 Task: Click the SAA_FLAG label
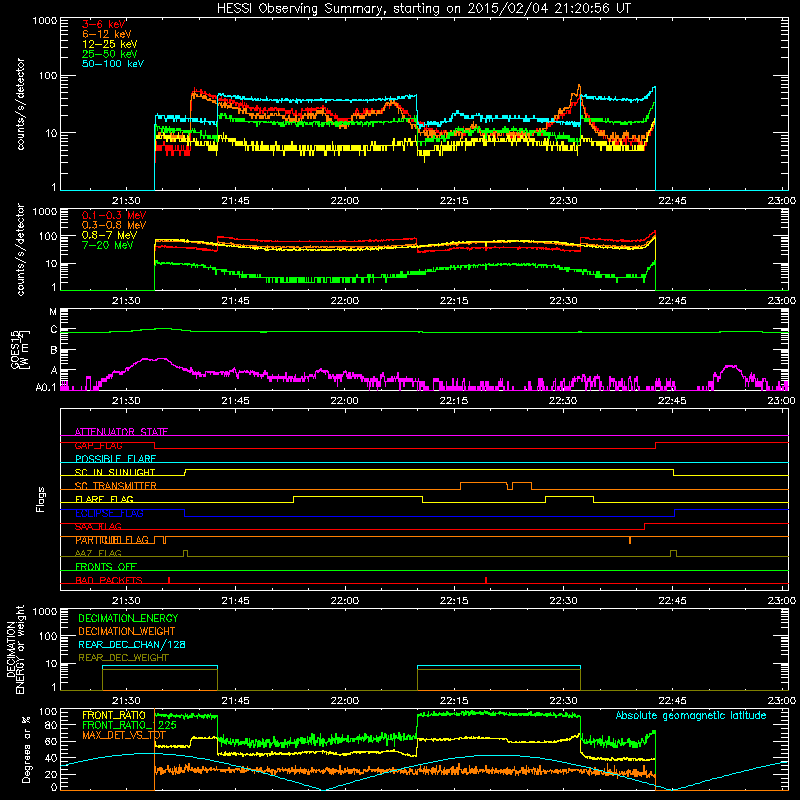point(98,526)
